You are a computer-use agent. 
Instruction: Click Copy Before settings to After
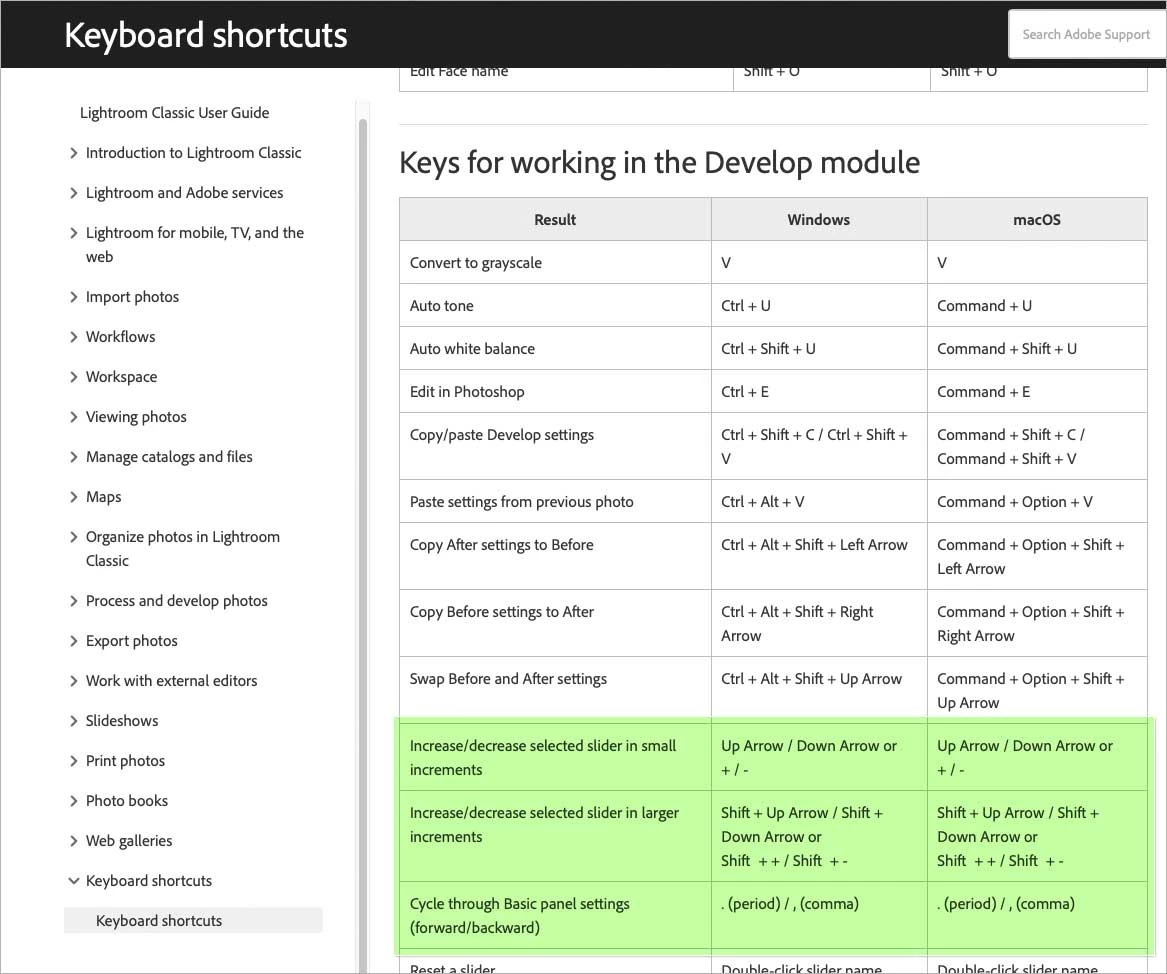(502, 612)
